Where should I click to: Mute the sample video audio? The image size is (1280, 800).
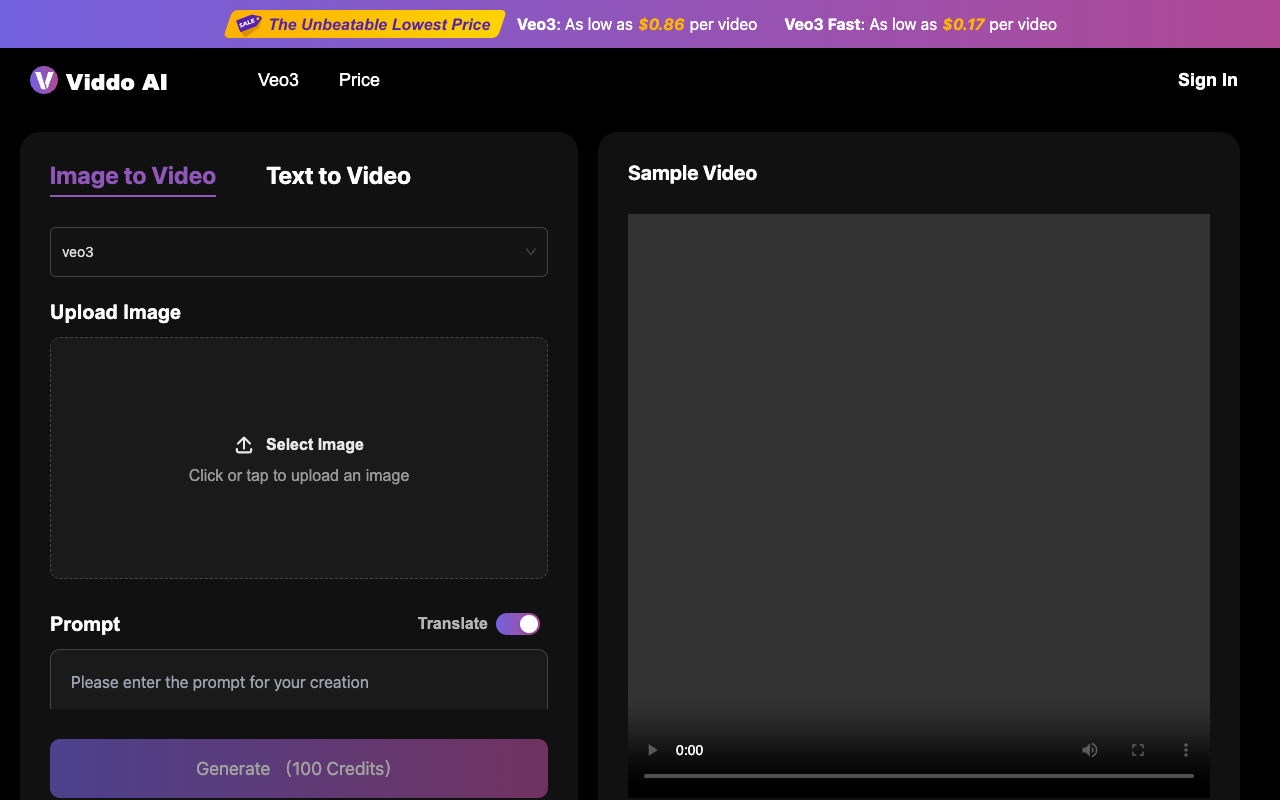1090,750
